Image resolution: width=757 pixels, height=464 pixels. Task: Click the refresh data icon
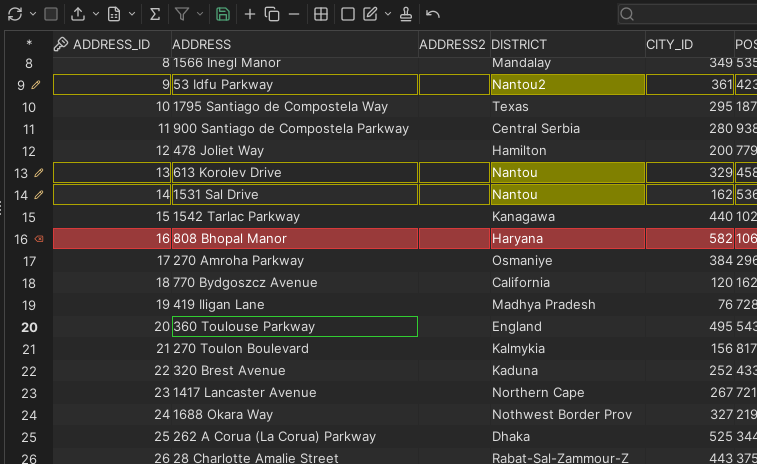pos(14,14)
